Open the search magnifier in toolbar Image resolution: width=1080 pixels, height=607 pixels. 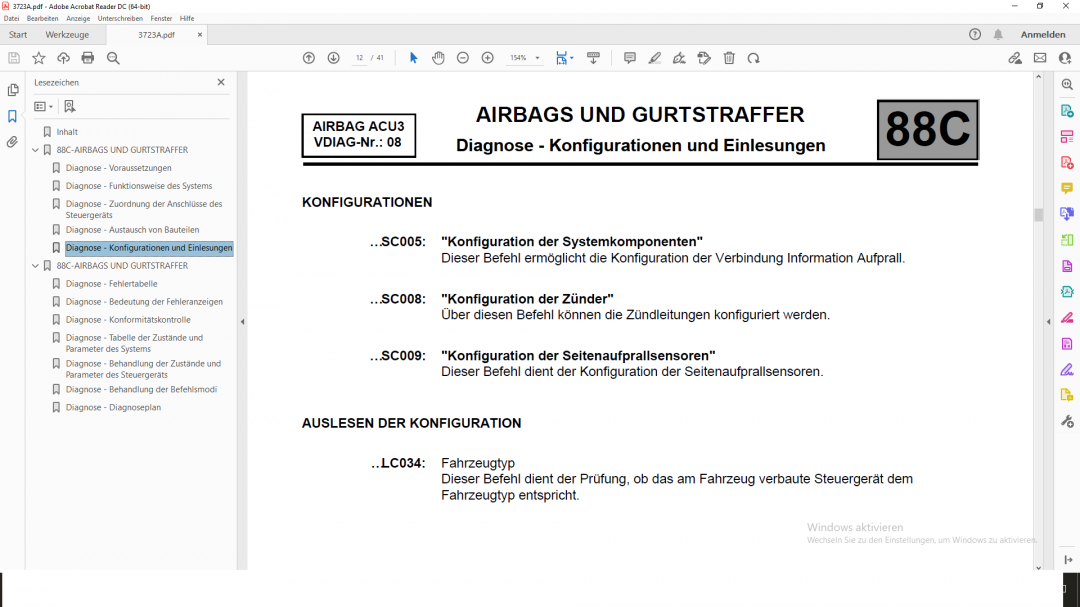coord(113,58)
